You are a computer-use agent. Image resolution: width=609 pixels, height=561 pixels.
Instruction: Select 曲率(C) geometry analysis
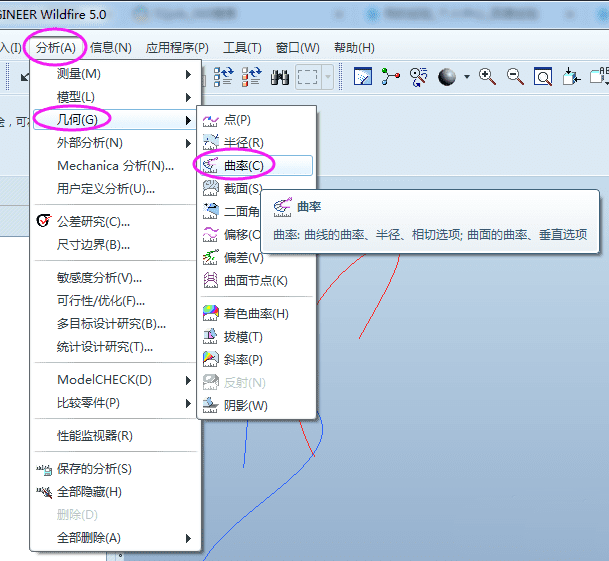click(256, 166)
